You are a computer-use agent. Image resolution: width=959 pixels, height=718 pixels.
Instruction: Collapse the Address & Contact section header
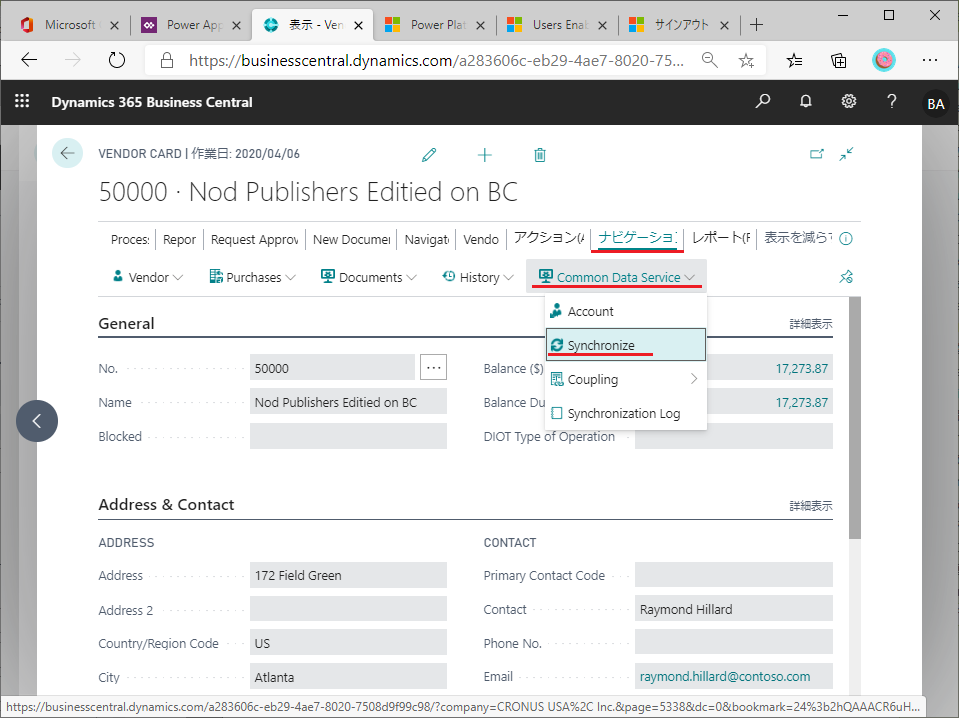coord(166,505)
